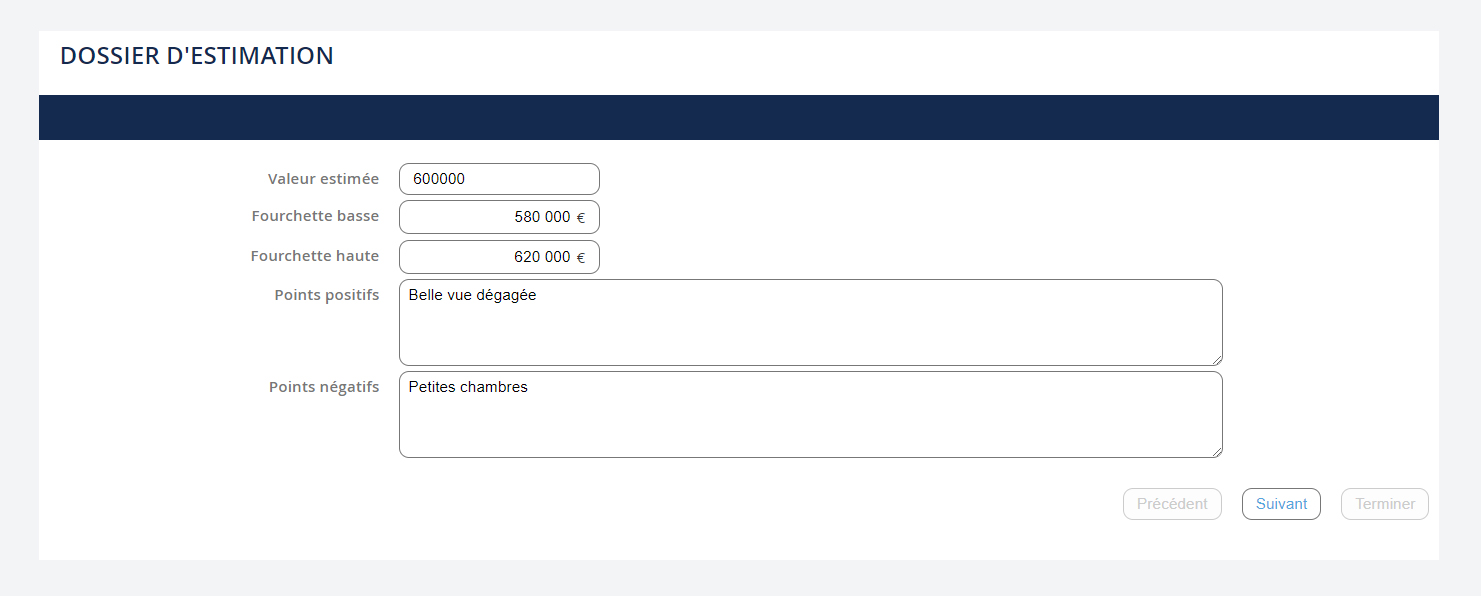1481x596 pixels.
Task: Click the 'Points positifs' label
Action: pos(326,295)
